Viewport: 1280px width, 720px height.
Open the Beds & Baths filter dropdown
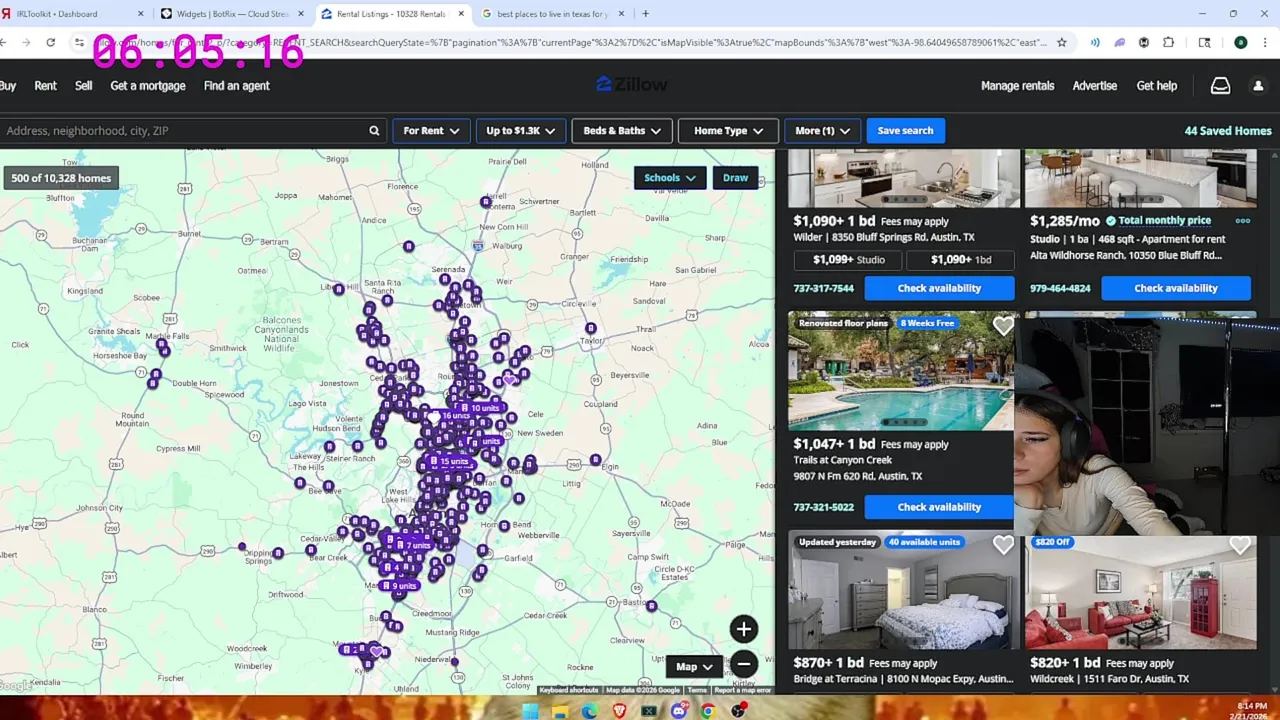pos(622,131)
